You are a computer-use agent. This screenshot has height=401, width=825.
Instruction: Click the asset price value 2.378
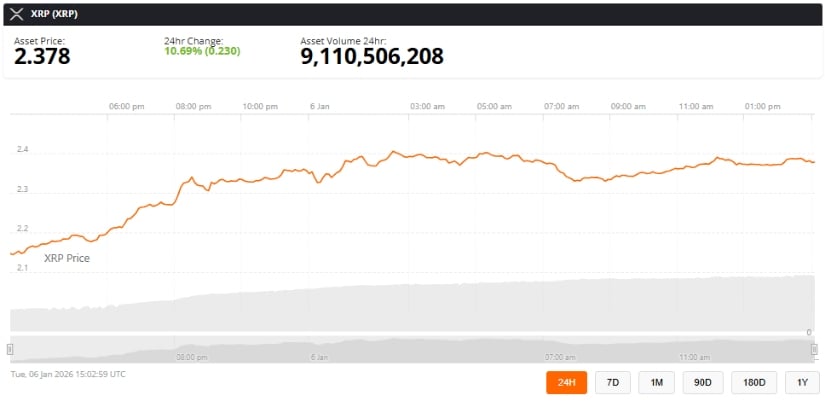pyautogui.click(x=42, y=56)
